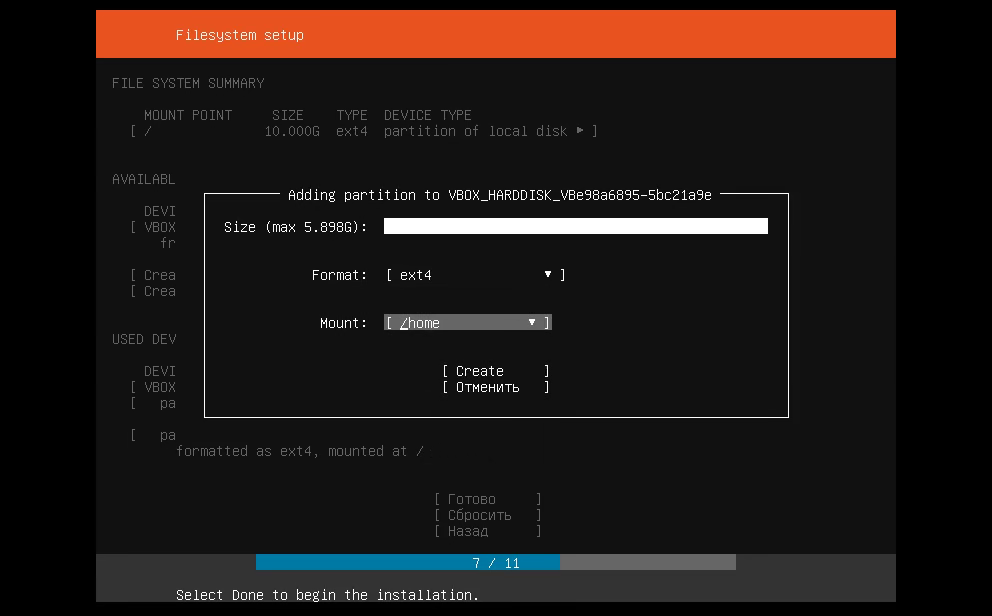Go back using the Назад button
This screenshot has width=992, height=616.
(487, 531)
